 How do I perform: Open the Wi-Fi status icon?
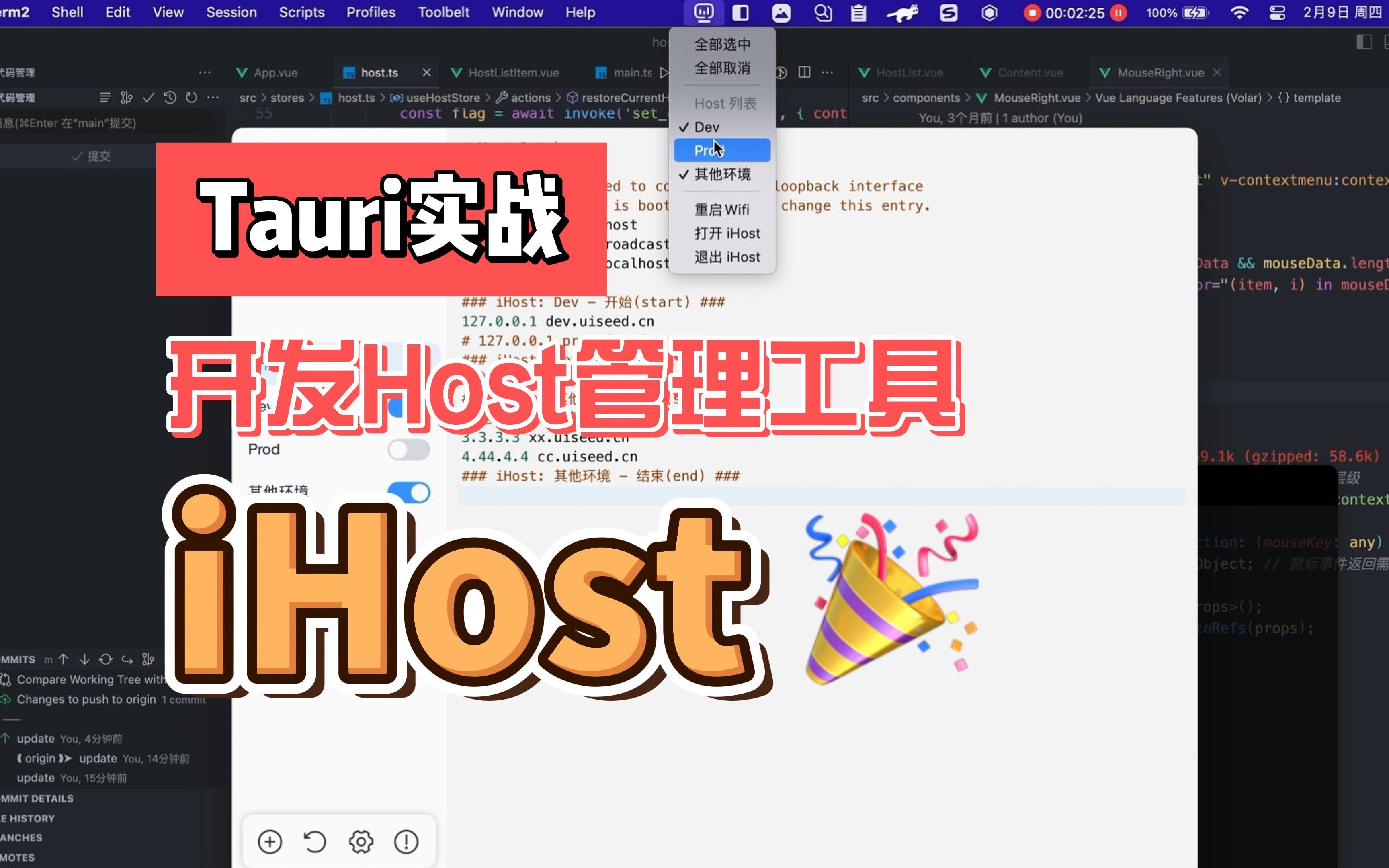[x=1239, y=12]
